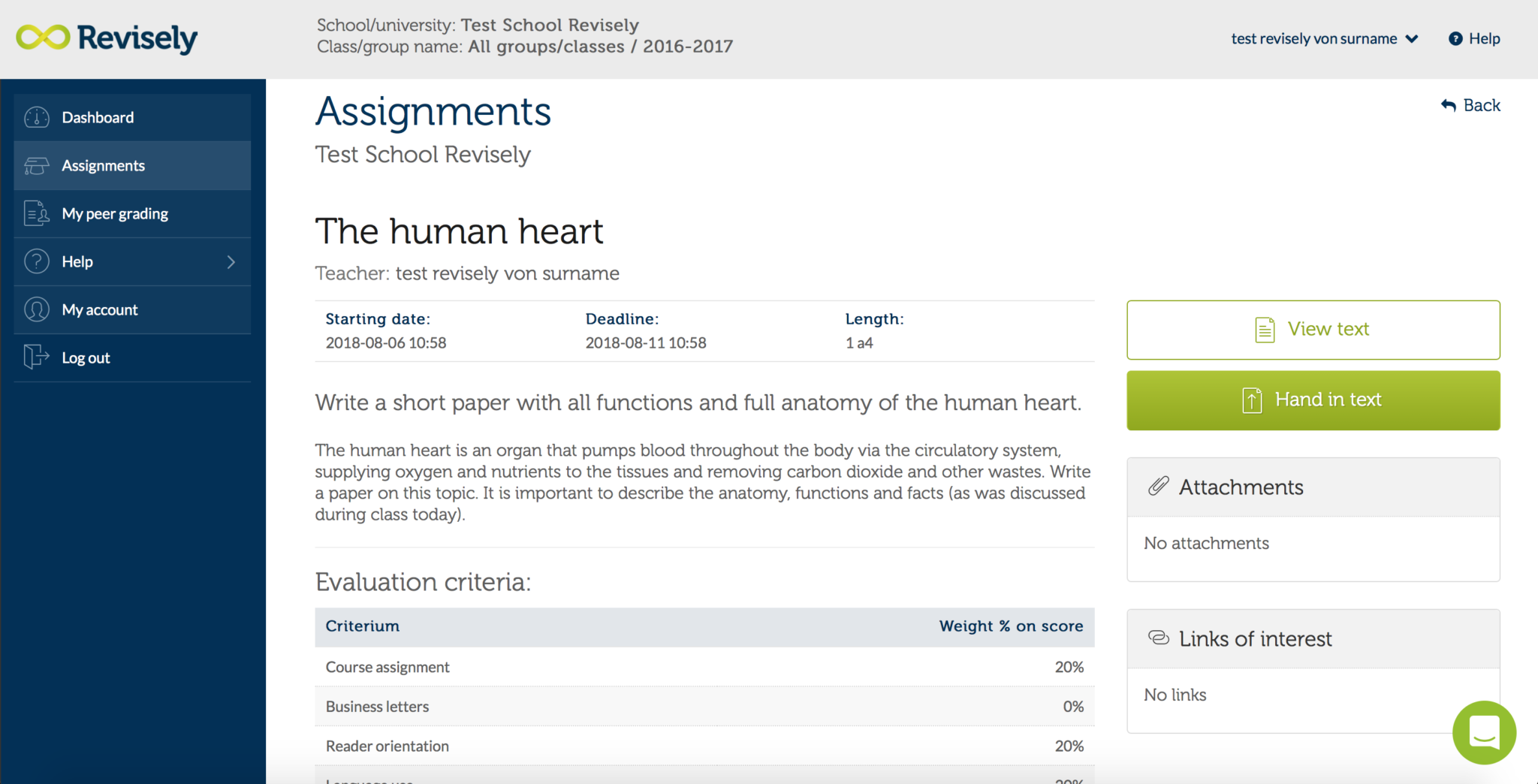Viewport: 1538px width, 784px height.
Task: Open the user account dropdown arrow
Action: point(1412,39)
